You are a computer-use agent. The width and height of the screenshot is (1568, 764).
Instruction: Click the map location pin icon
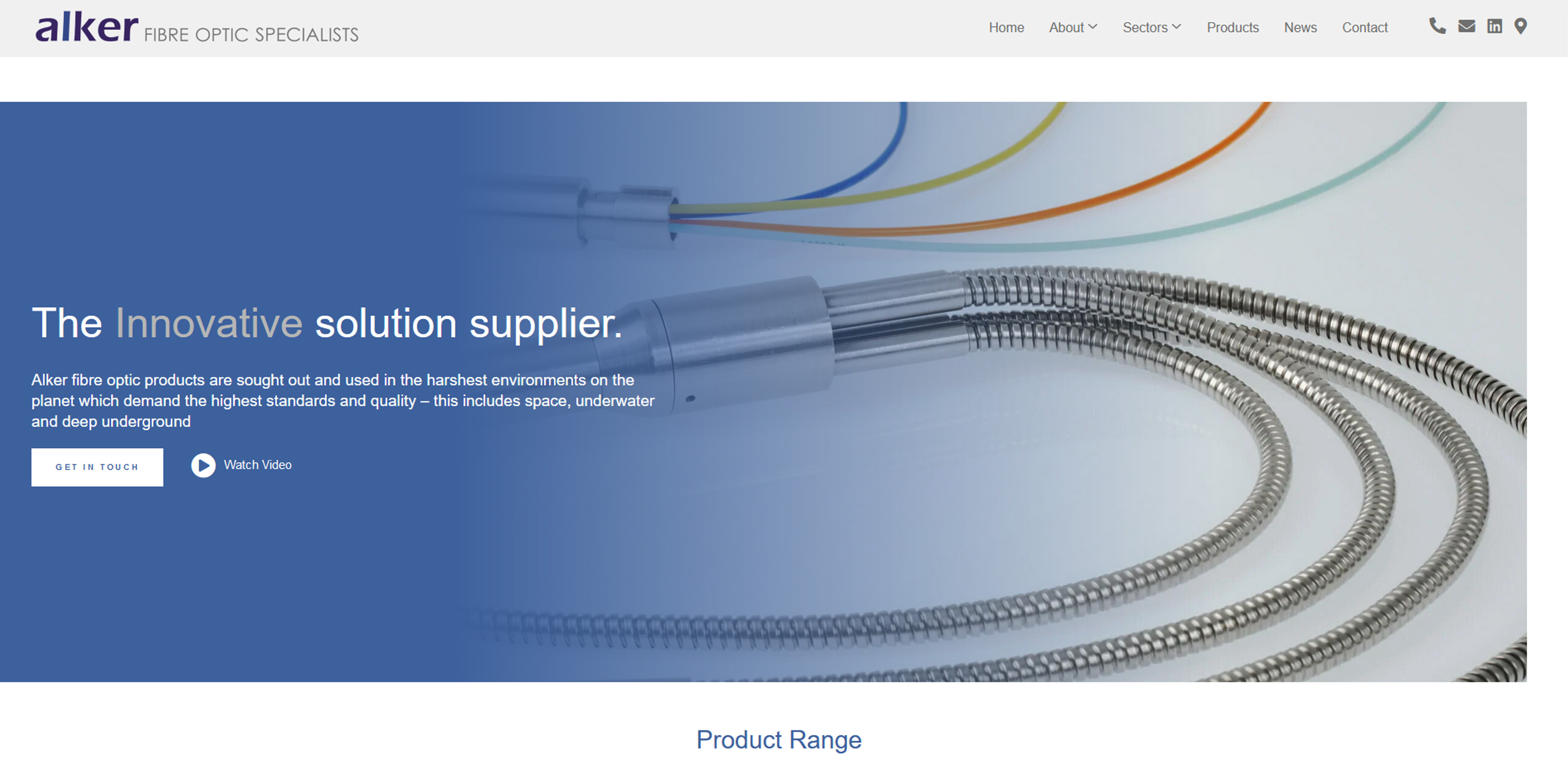point(1520,26)
